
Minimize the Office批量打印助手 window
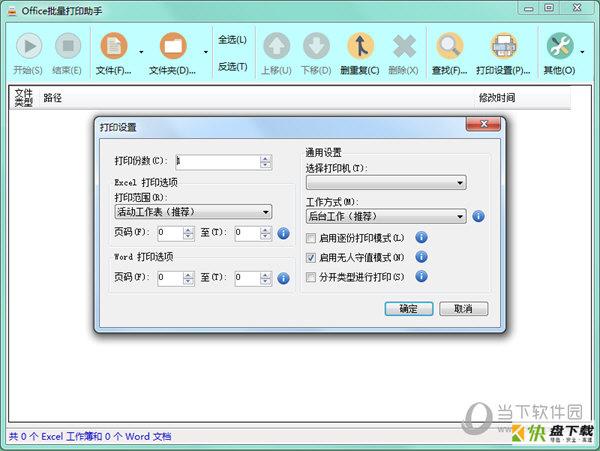coord(529,8)
